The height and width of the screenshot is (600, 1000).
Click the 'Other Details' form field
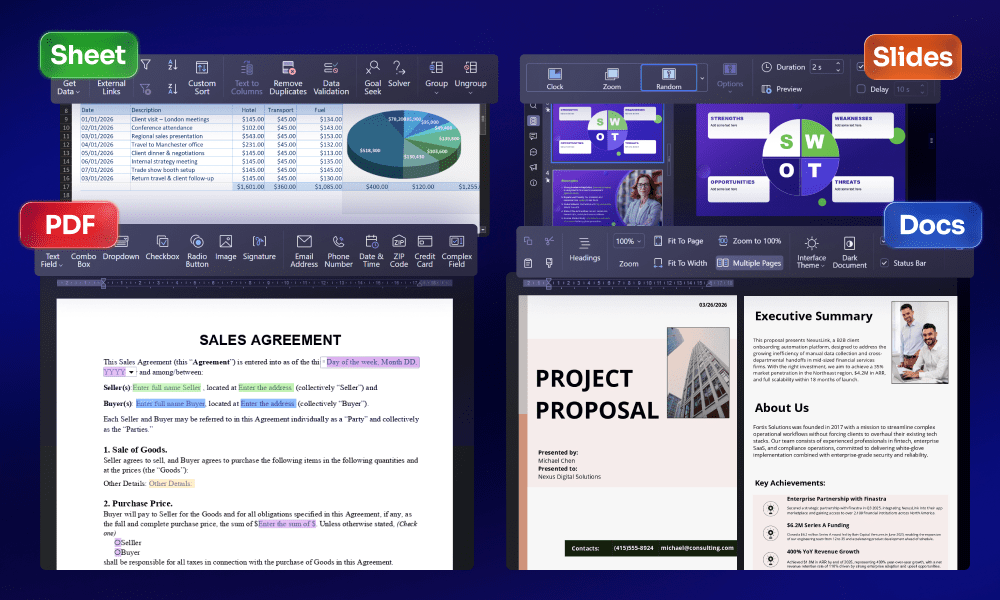pyautogui.click(x=171, y=483)
